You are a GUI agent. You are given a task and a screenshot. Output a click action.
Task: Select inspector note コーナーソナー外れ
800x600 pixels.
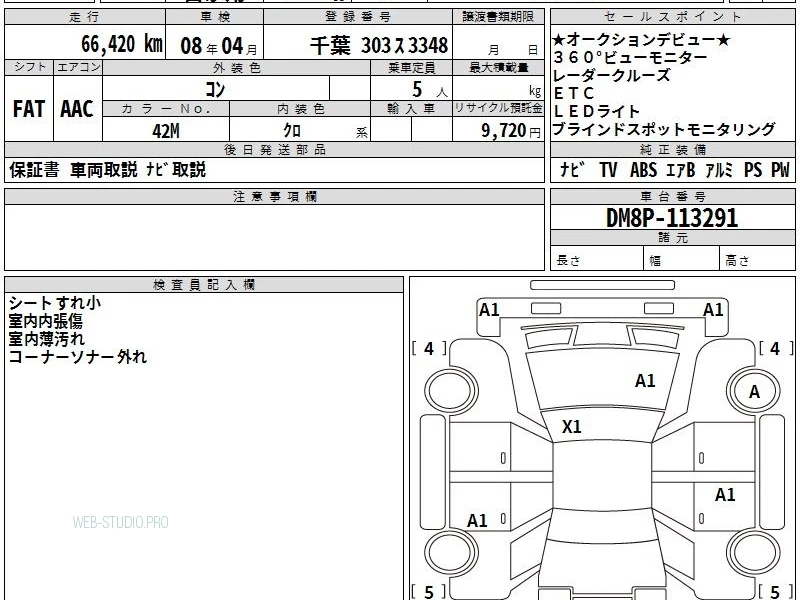click(78, 357)
